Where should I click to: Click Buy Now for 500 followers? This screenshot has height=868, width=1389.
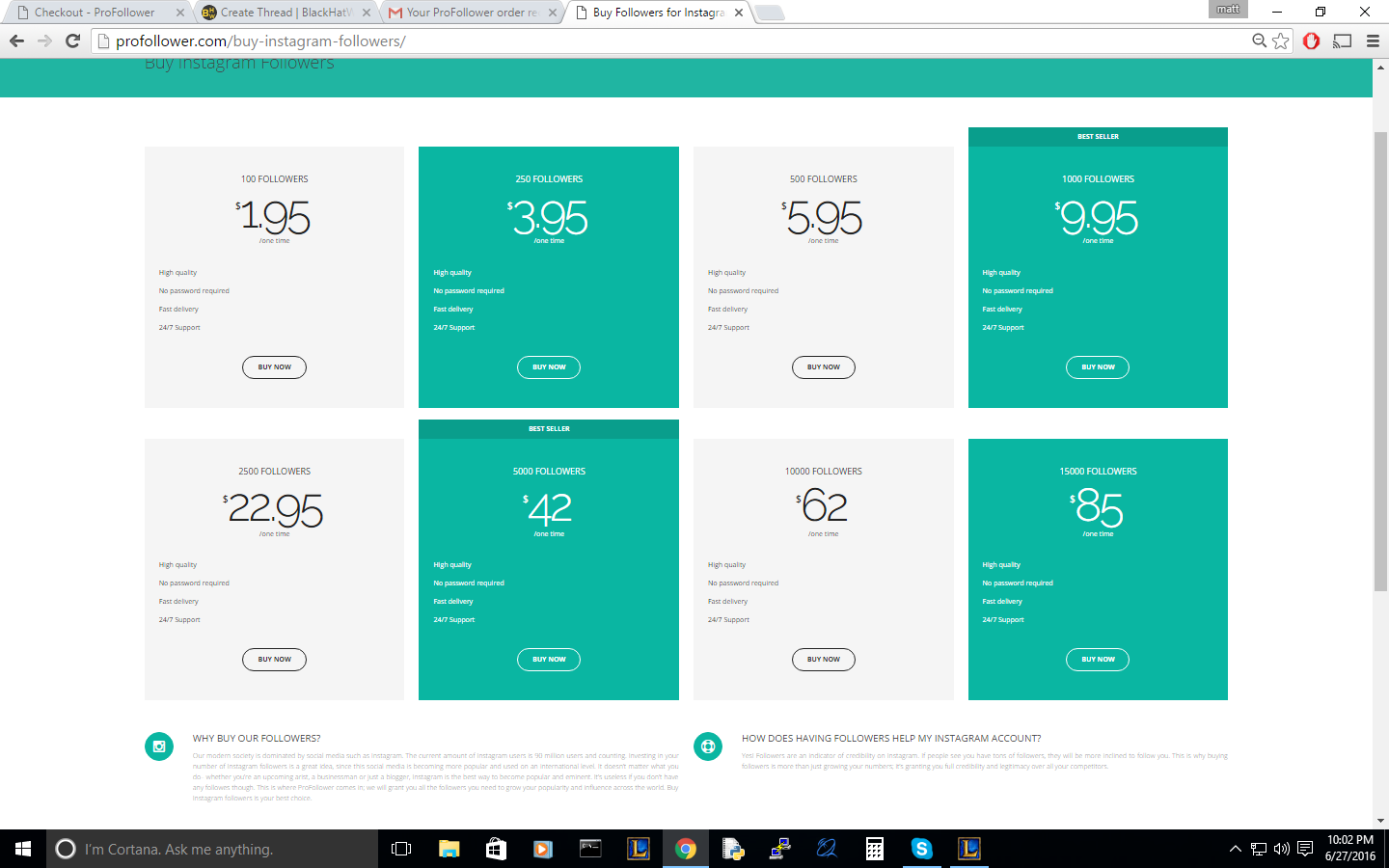(x=824, y=367)
